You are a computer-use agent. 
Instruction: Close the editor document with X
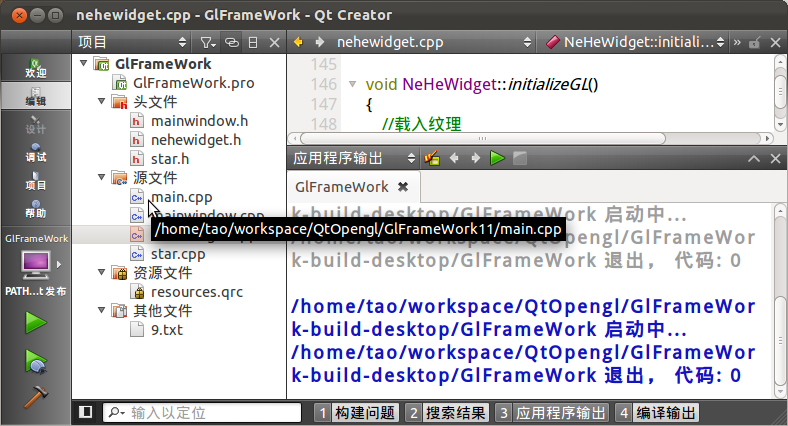pyautogui.click(x=775, y=43)
